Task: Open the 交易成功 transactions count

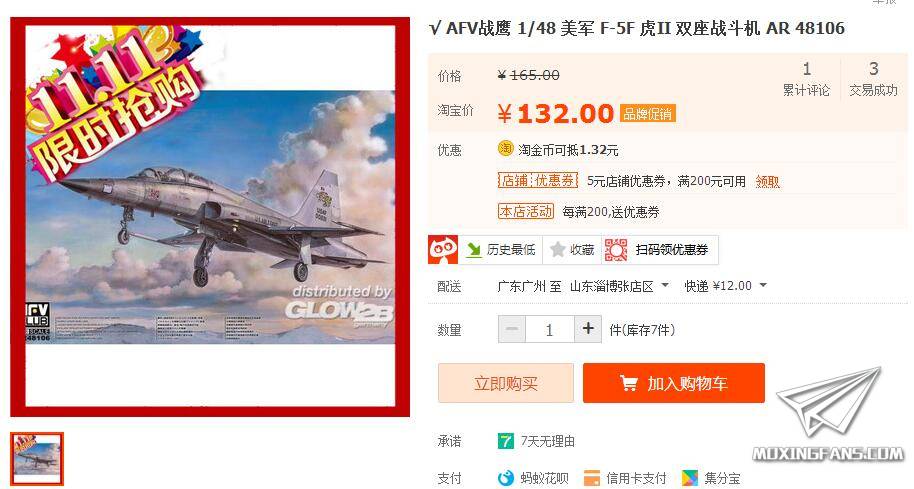Action: (873, 79)
